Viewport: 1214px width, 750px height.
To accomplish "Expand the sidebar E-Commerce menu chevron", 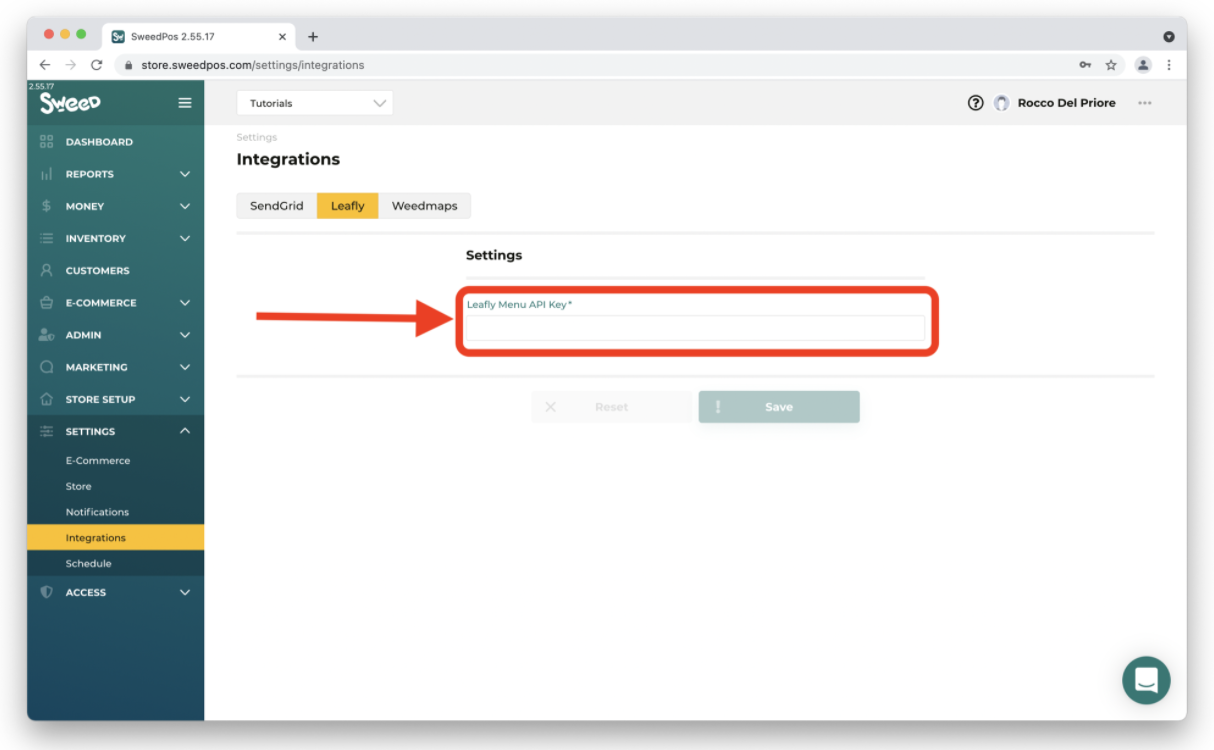I will tap(185, 302).
